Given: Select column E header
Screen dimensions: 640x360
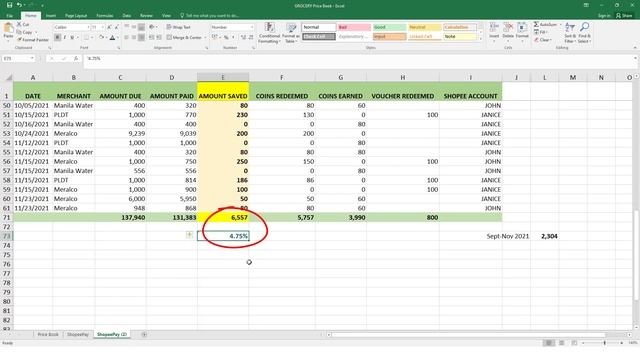Looking at the screenshot, I should point(223,77).
